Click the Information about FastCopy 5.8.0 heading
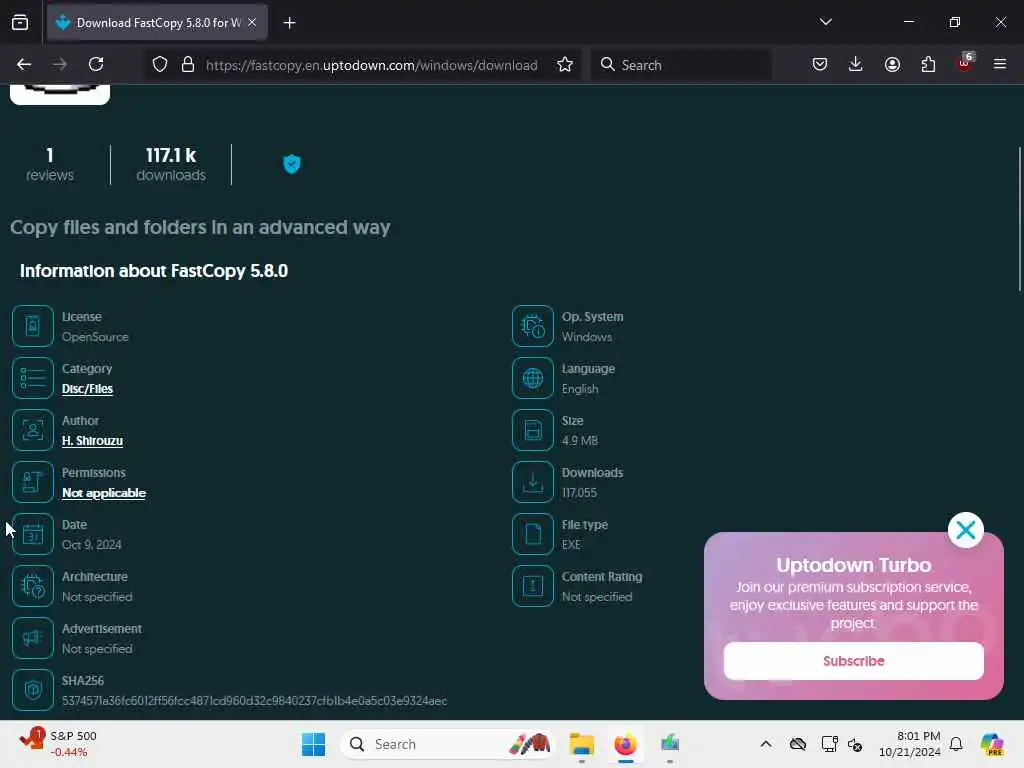 click(154, 271)
